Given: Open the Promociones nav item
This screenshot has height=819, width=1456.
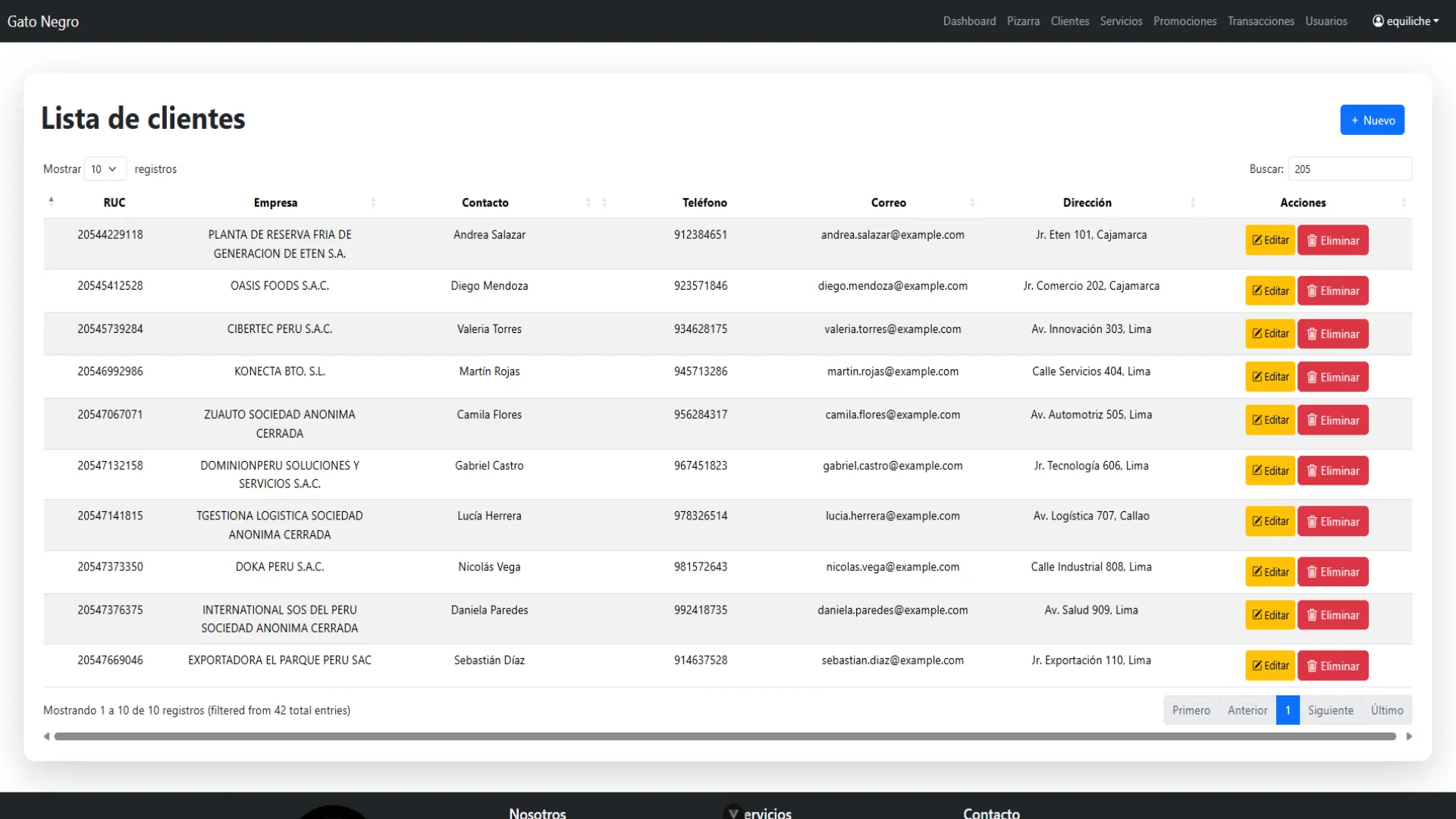Looking at the screenshot, I should click(1185, 21).
